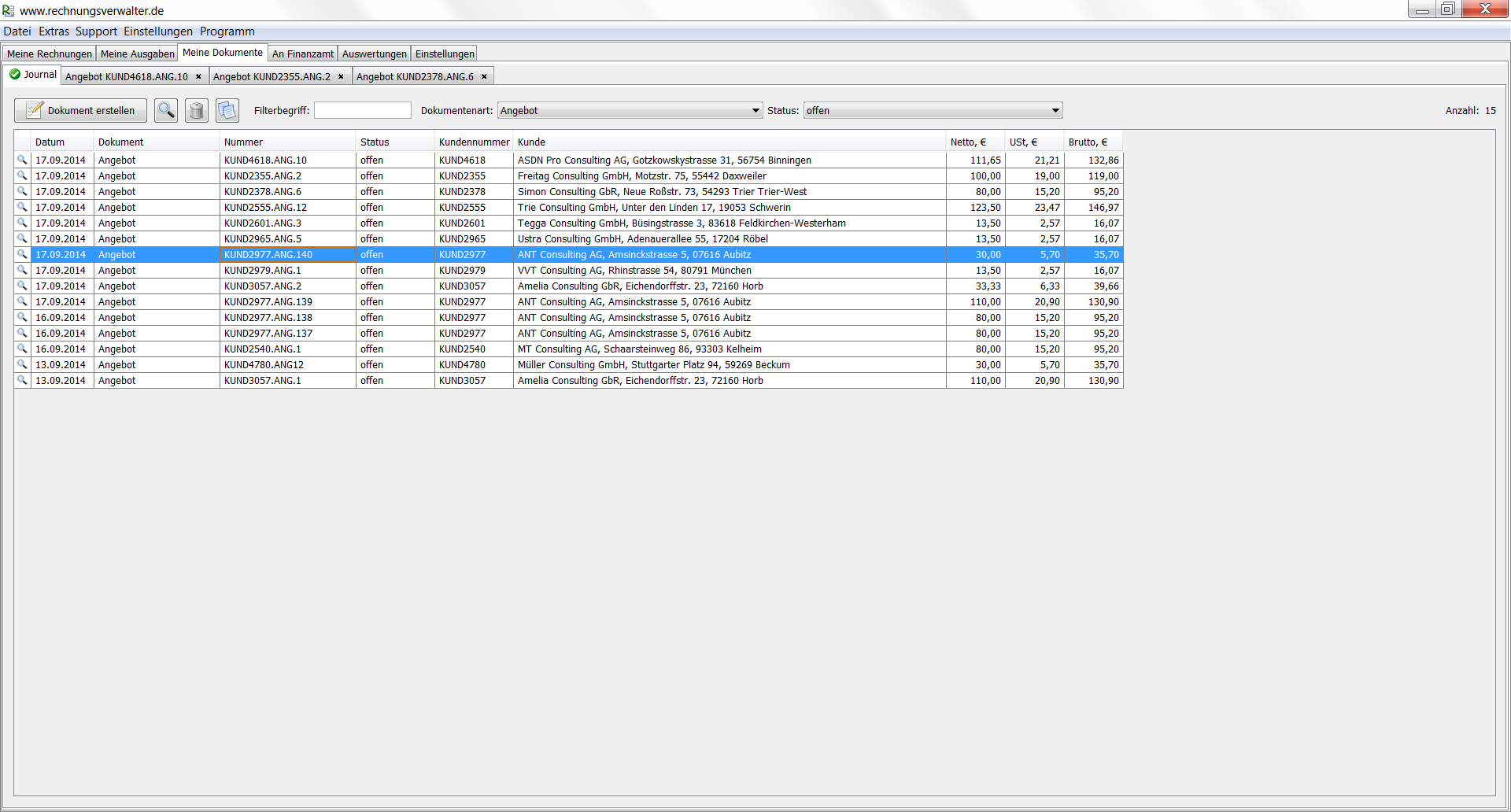1511x812 pixels.
Task: Select the Journal tab
Action: 33,75
